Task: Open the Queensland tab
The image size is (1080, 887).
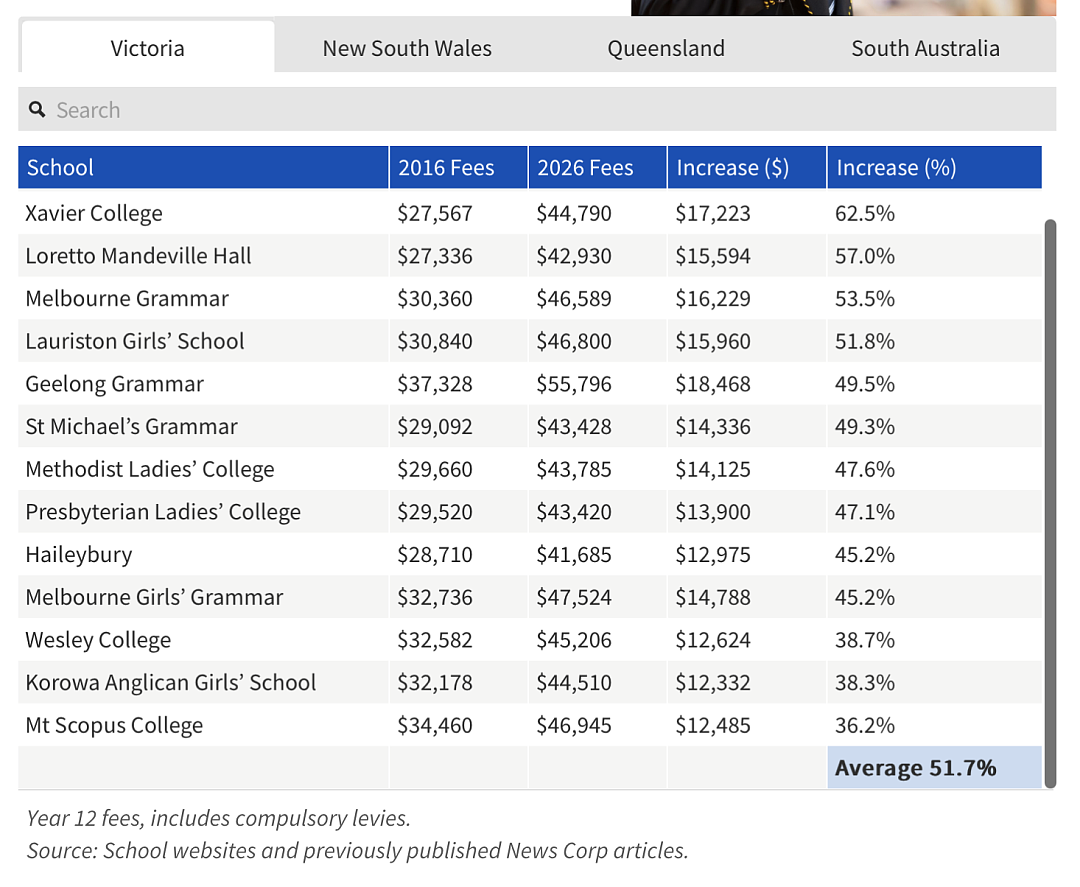Action: (x=666, y=48)
